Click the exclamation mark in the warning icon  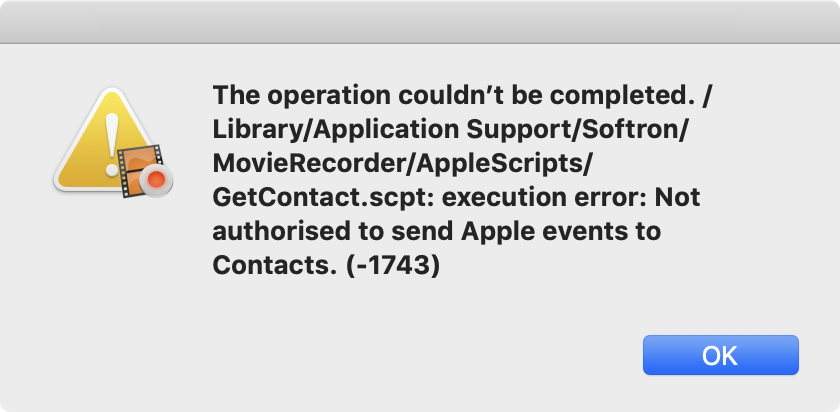111,145
